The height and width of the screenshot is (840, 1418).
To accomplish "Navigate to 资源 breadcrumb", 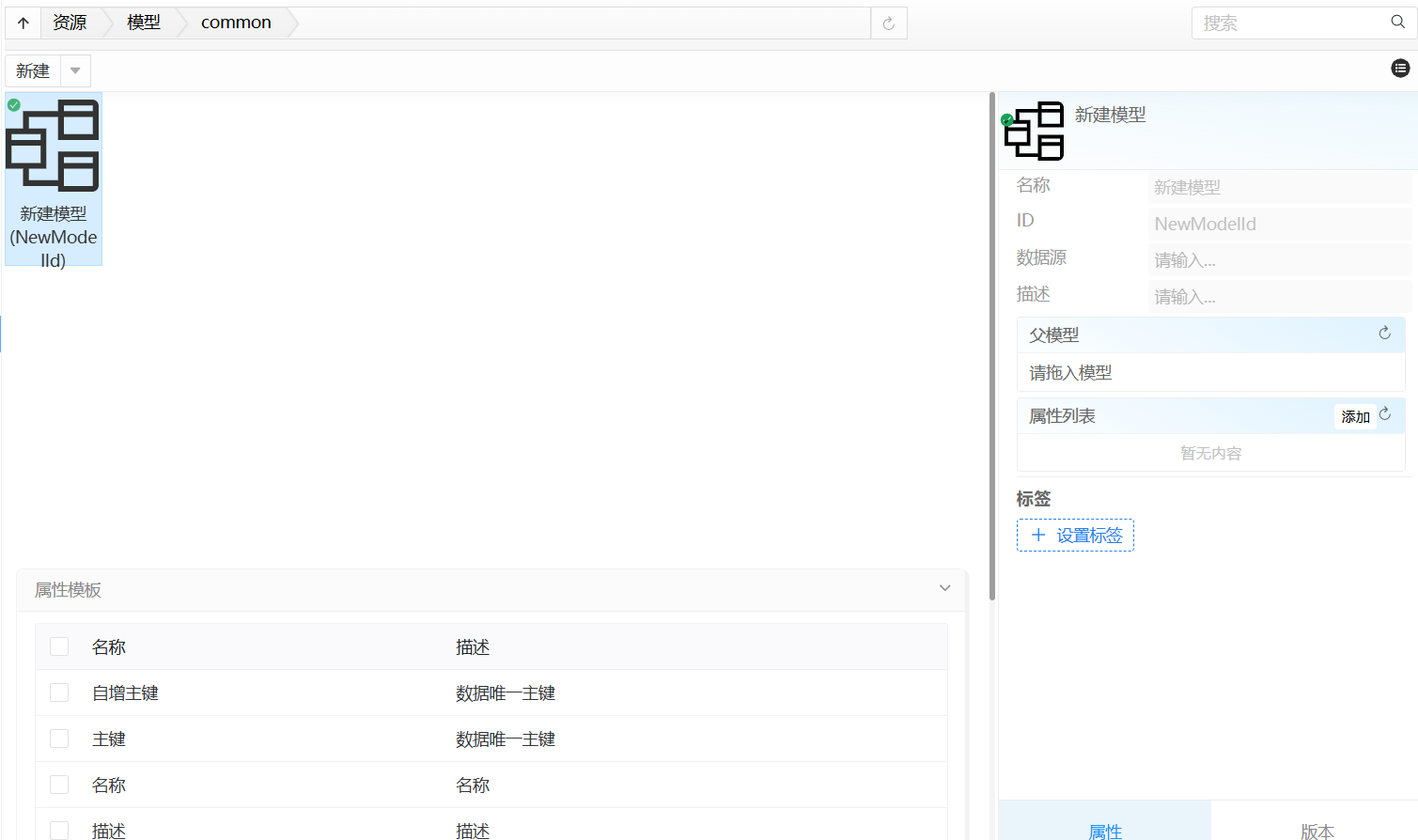I will (70, 23).
